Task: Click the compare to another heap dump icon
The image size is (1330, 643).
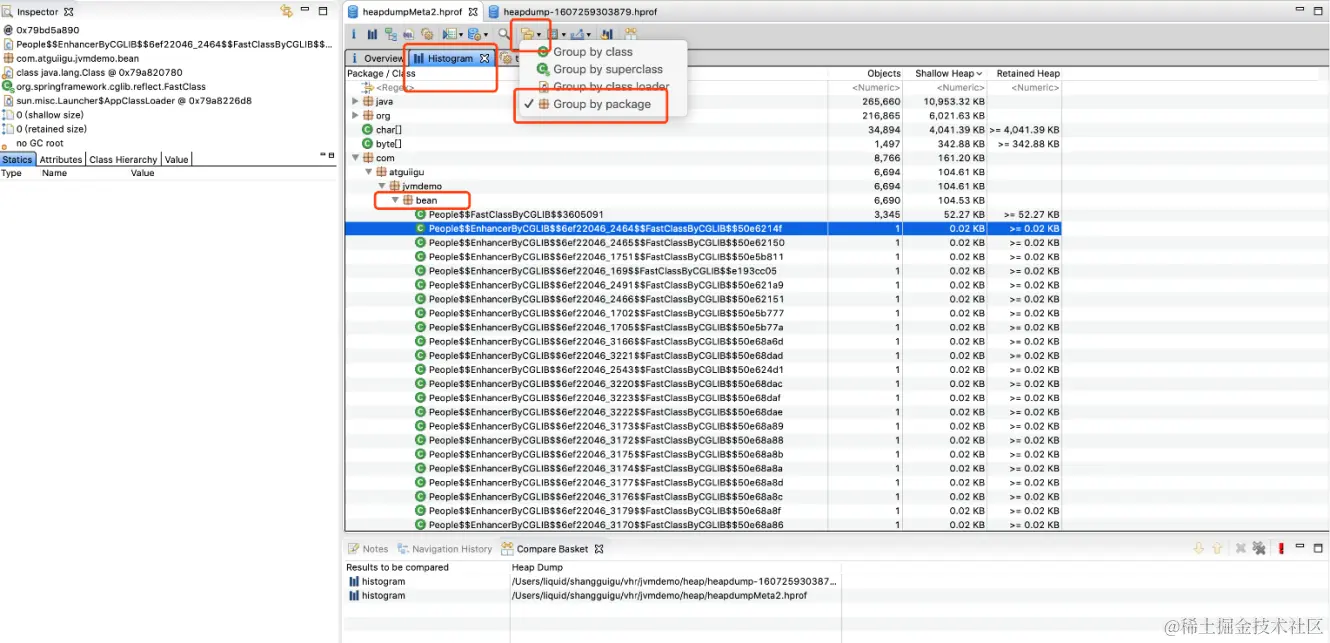Action: point(607,34)
